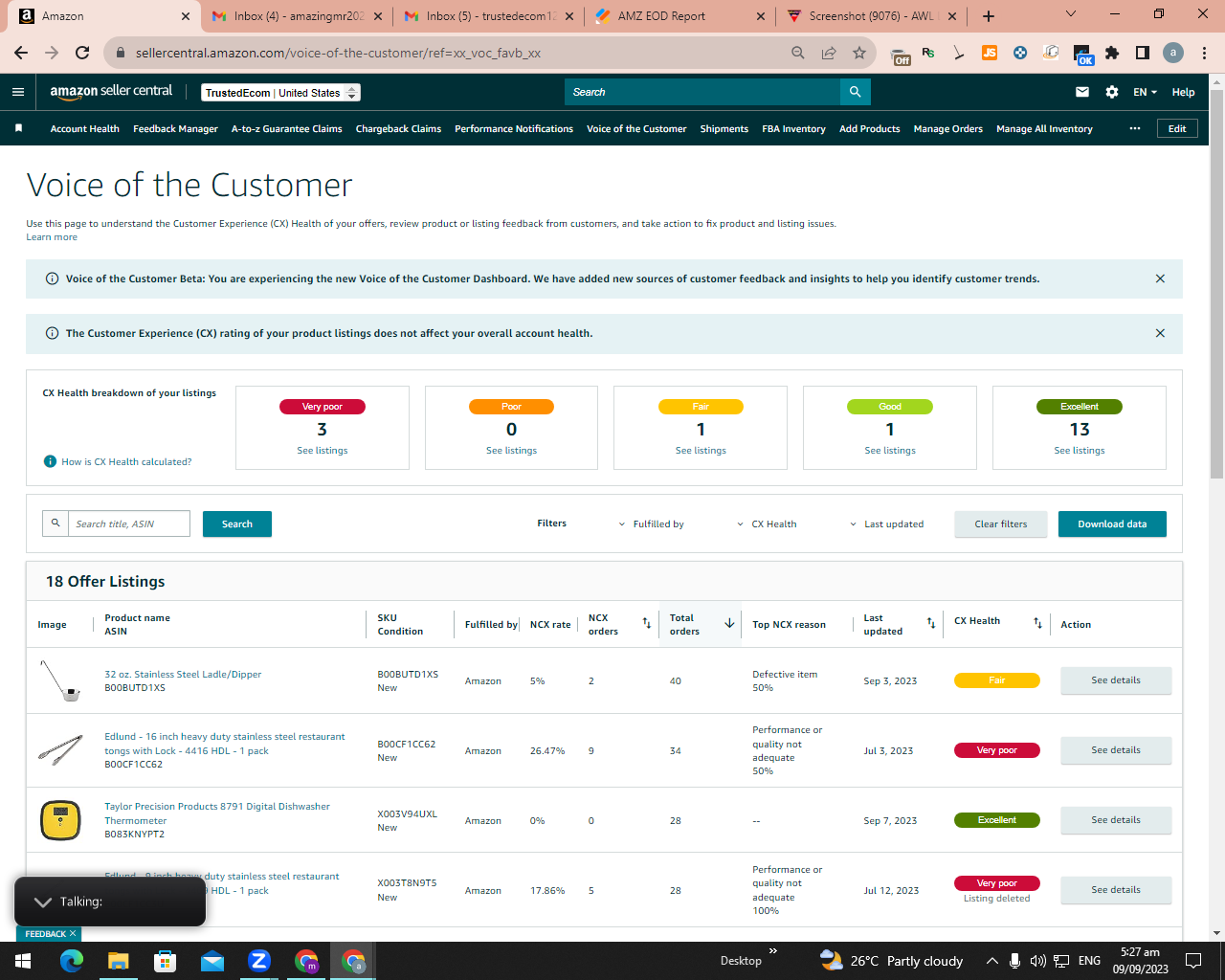Open the Chrome extensions puzzle icon

pyautogui.click(x=1112, y=53)
